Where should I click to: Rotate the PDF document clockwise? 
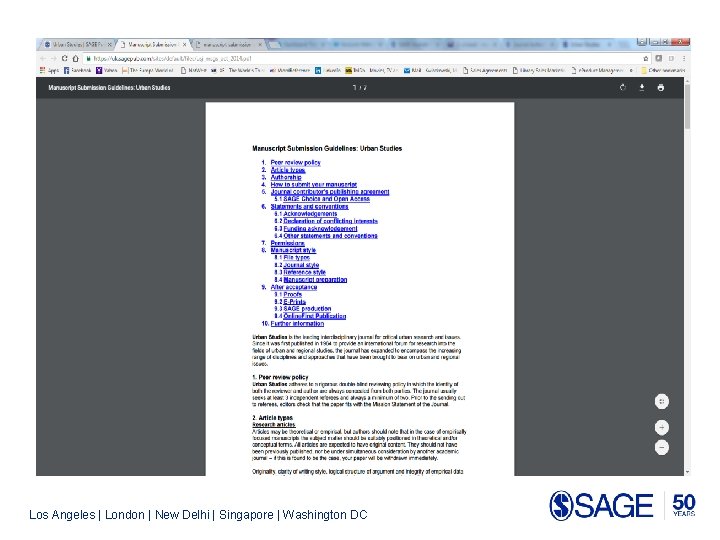tap(623, 87)
